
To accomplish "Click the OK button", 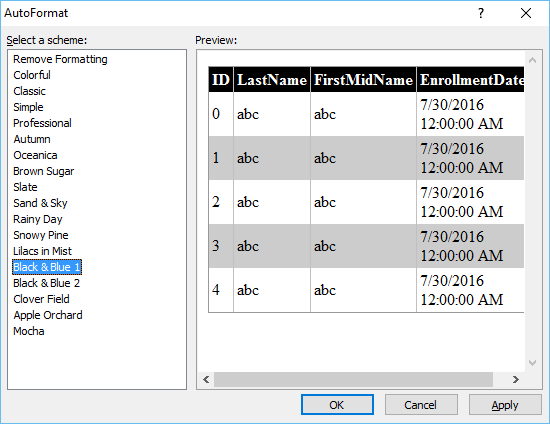I will 337,405.
